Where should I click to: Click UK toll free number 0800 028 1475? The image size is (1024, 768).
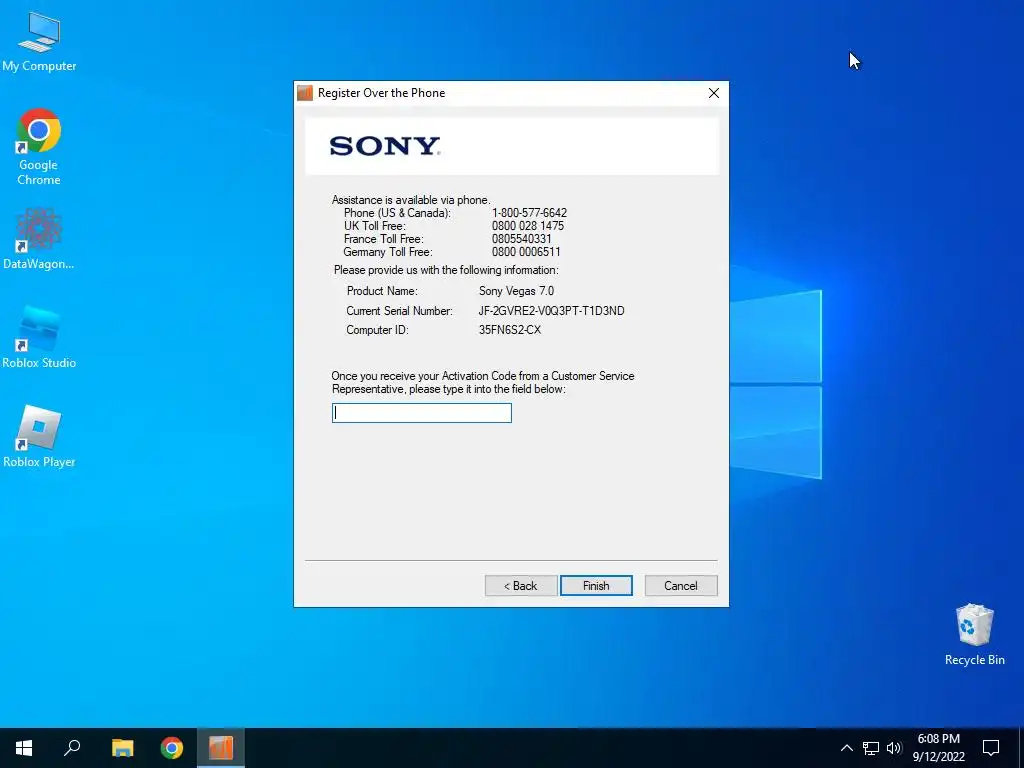coord(528,226)
